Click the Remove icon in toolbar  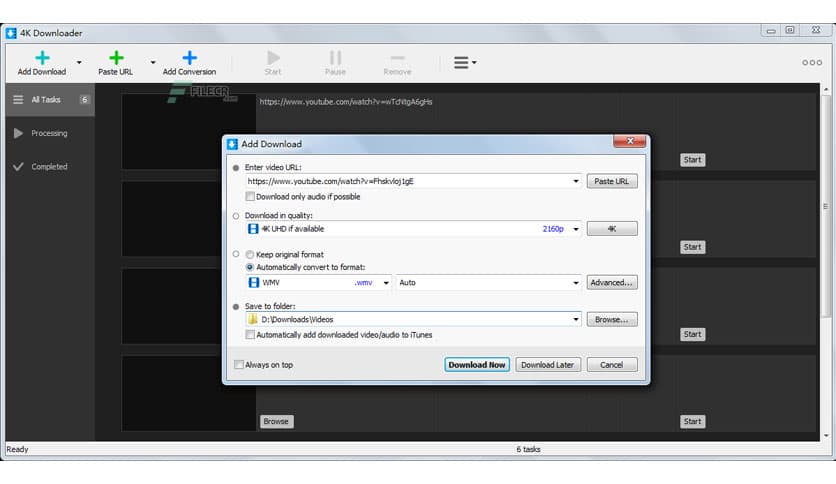(x=397, y=58)
